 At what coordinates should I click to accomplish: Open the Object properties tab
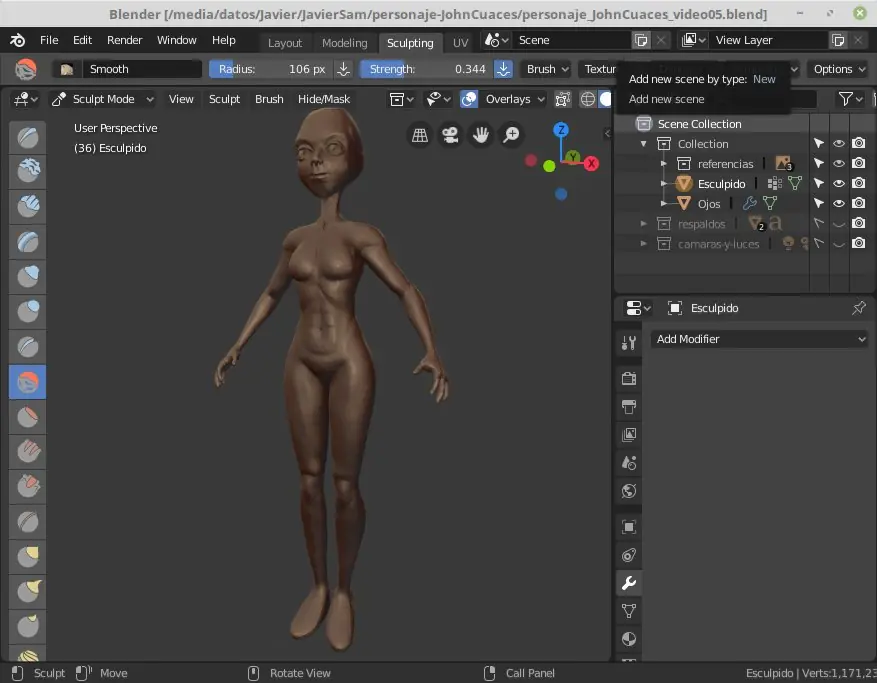click(629, 527)
